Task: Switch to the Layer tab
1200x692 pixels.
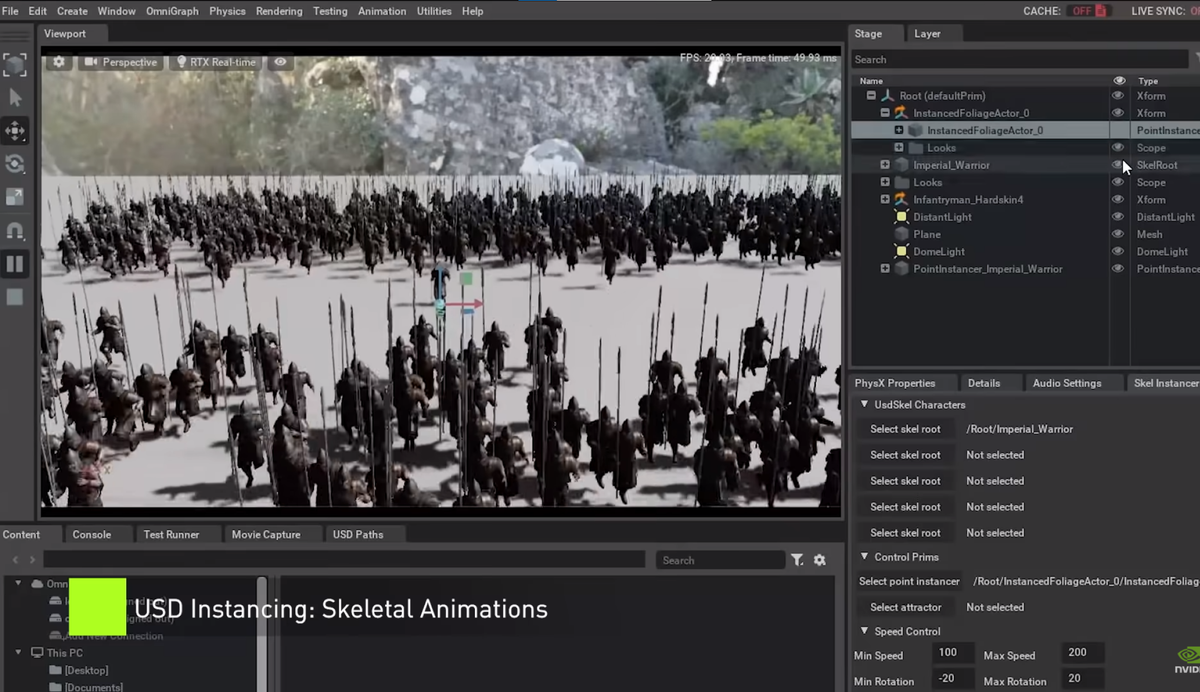Action: pyautogui.click(x=928, y=34)
